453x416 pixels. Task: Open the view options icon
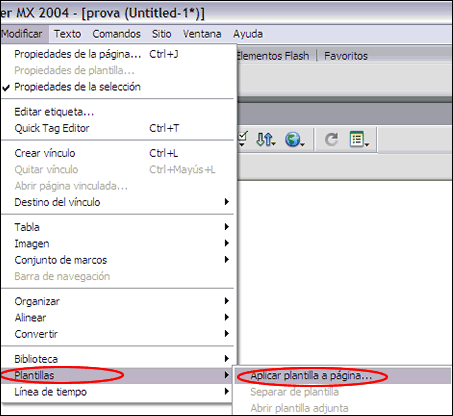tap(359, 139)
